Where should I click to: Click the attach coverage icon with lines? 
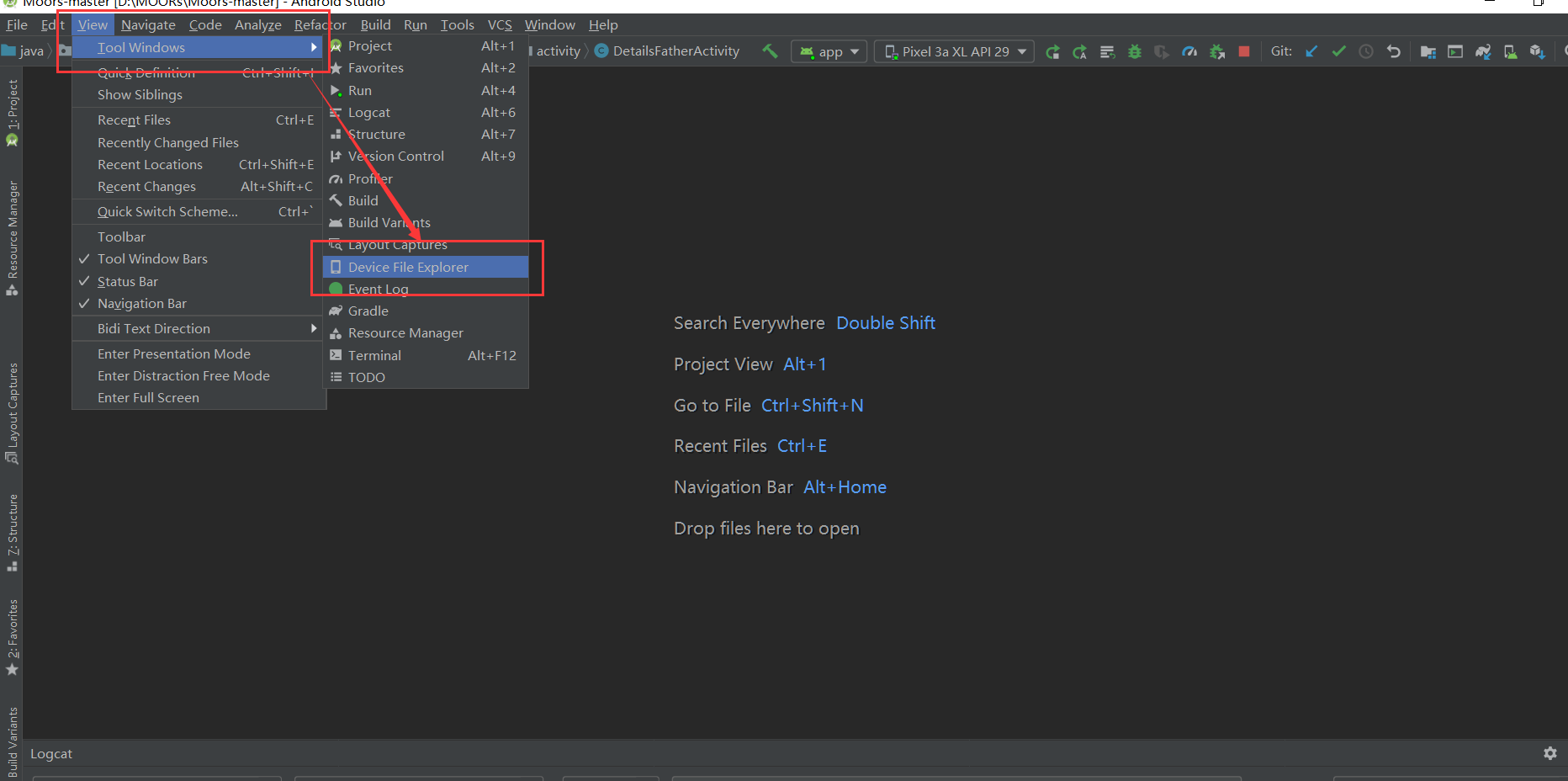coord(1107,52)
